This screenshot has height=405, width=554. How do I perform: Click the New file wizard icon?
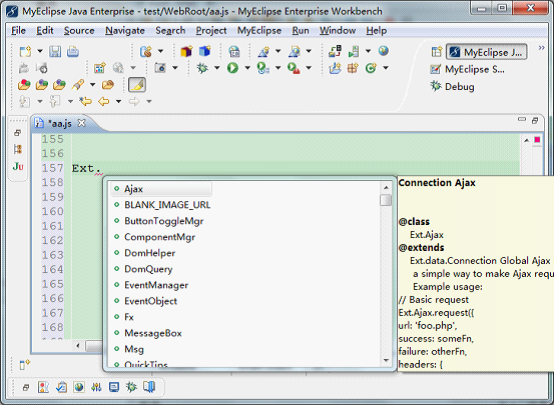(25, 52)
